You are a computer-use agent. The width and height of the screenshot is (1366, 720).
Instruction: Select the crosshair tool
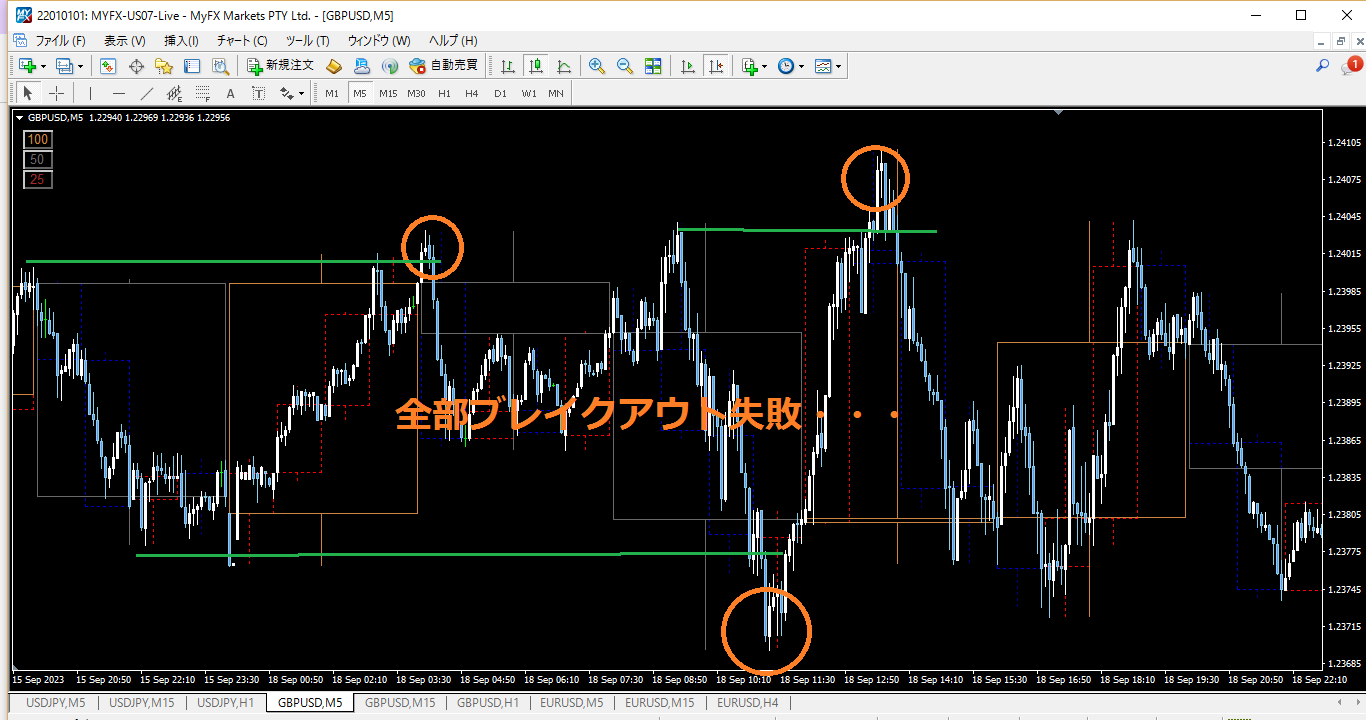(x=57, y=93)
